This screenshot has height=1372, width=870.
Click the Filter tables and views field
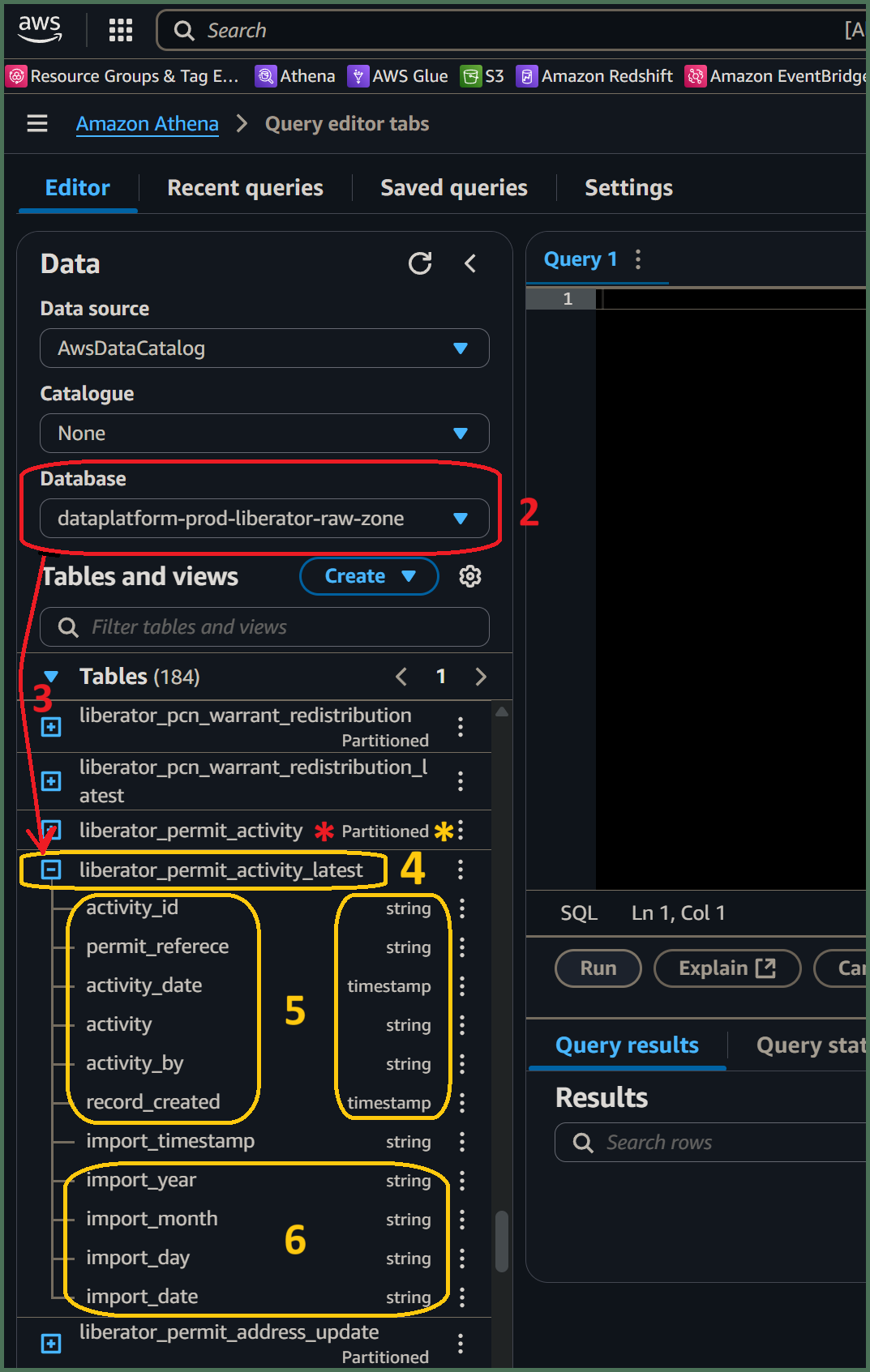click(264, 627)
